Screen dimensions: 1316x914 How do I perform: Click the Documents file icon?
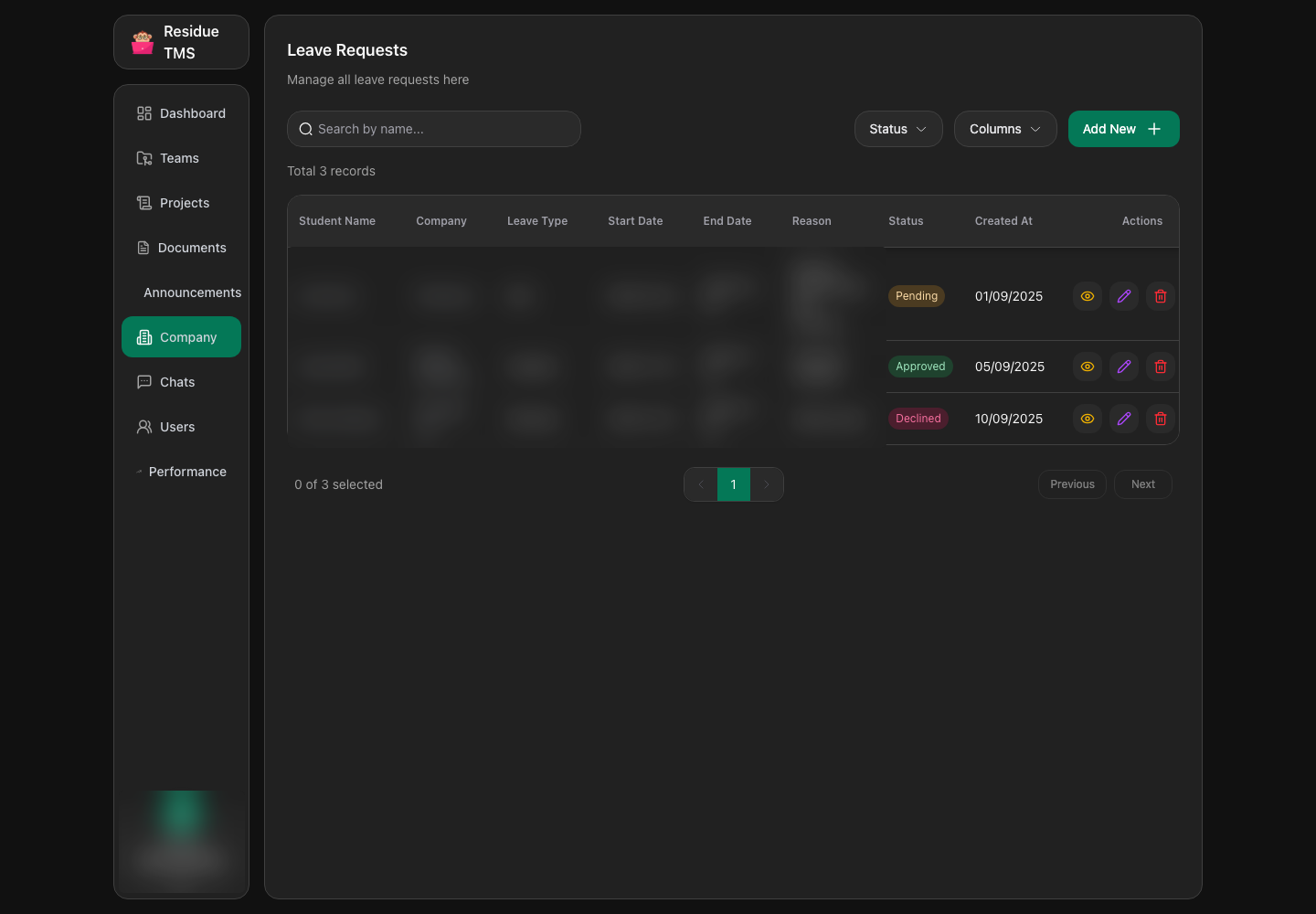[143, 248]
